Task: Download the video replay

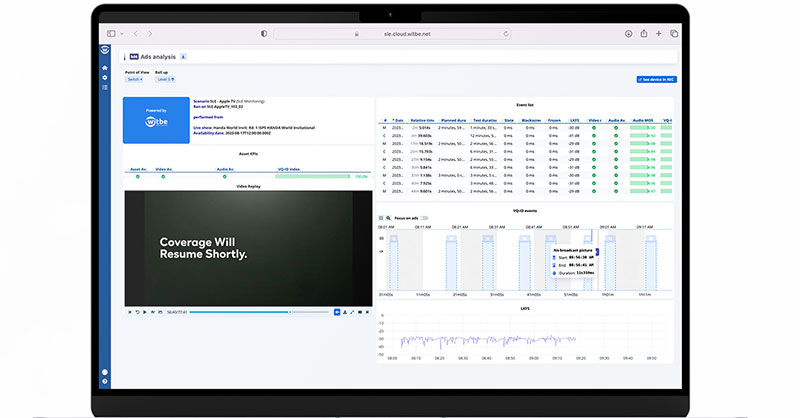Action: click(x=345, y=312)
